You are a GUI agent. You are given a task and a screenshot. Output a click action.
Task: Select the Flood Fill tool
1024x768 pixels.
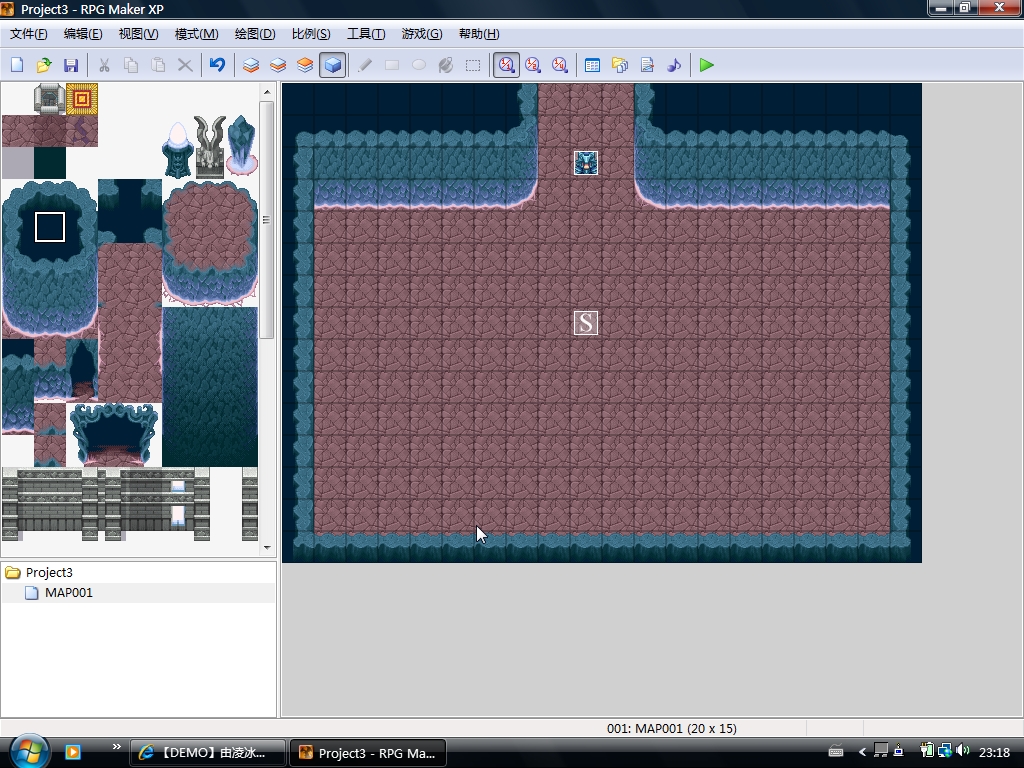click(x=446, y=65)
